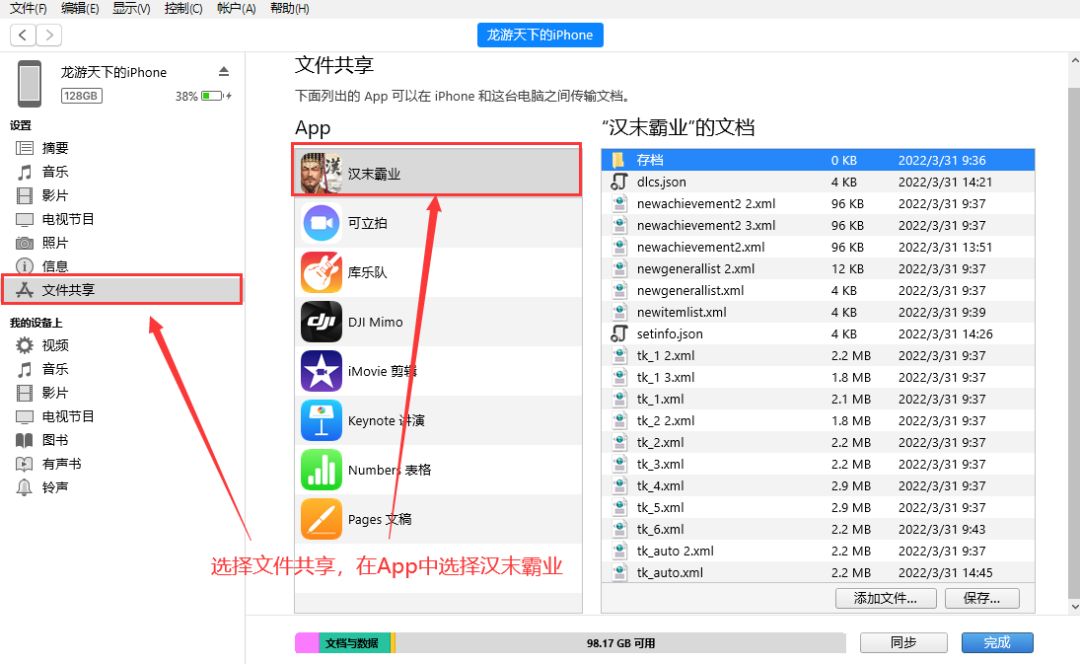Select tk_5.xml file

[818, 507]
